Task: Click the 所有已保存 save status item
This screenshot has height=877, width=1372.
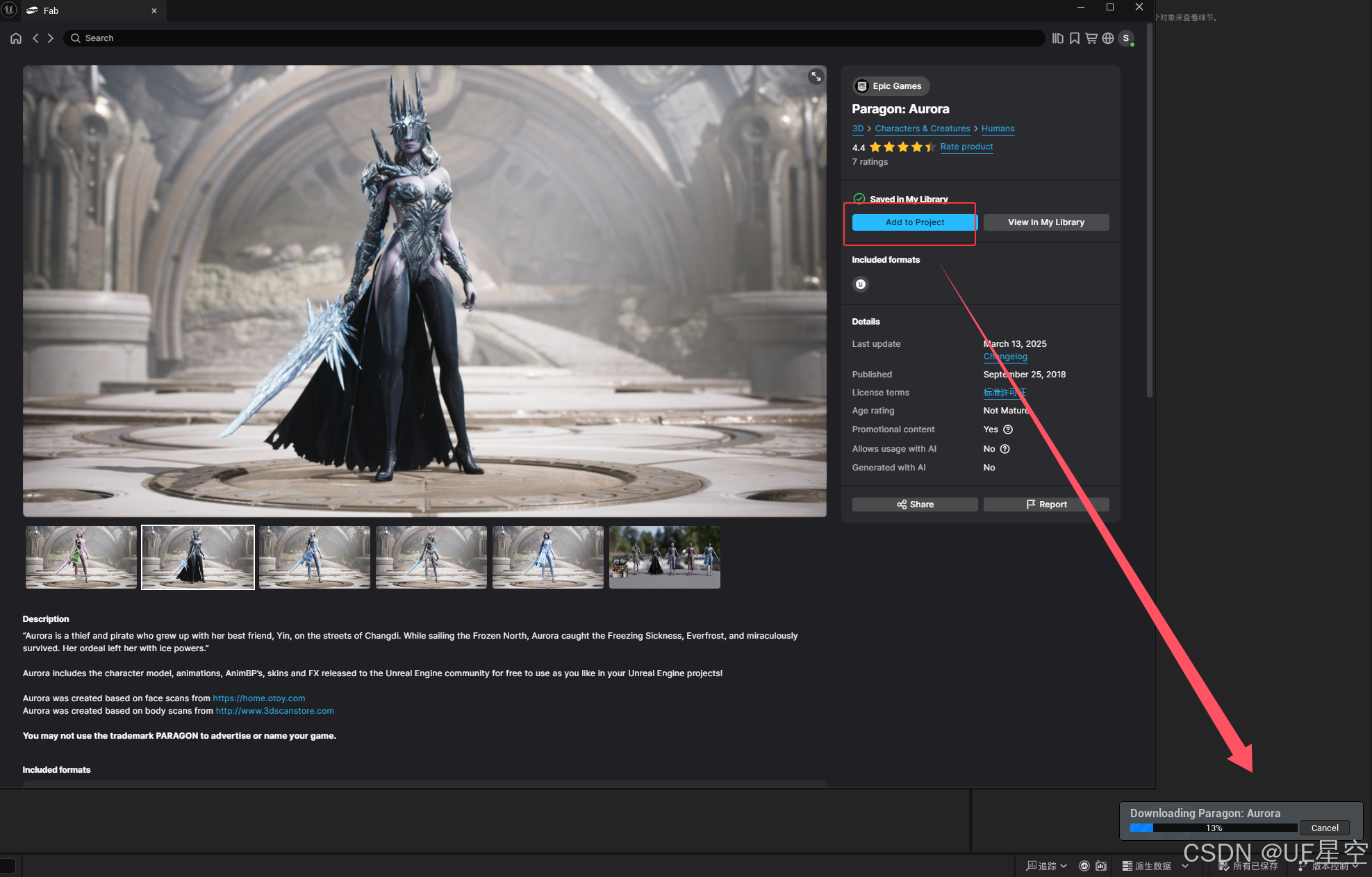Action: coord(1248,866)
